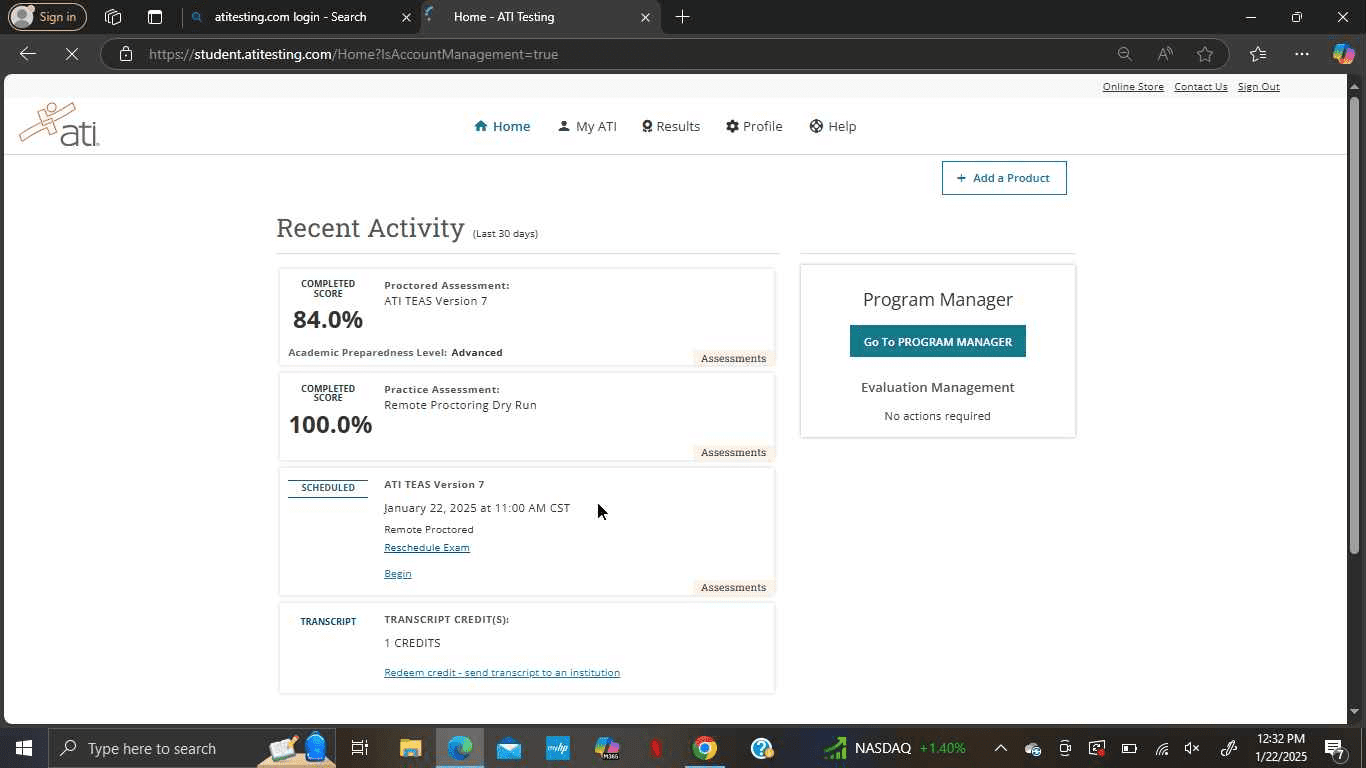This screenshot has height=768, width=1366.
Task: Open Google Chrome from the taskbar
Action: [x=705, y=748]
